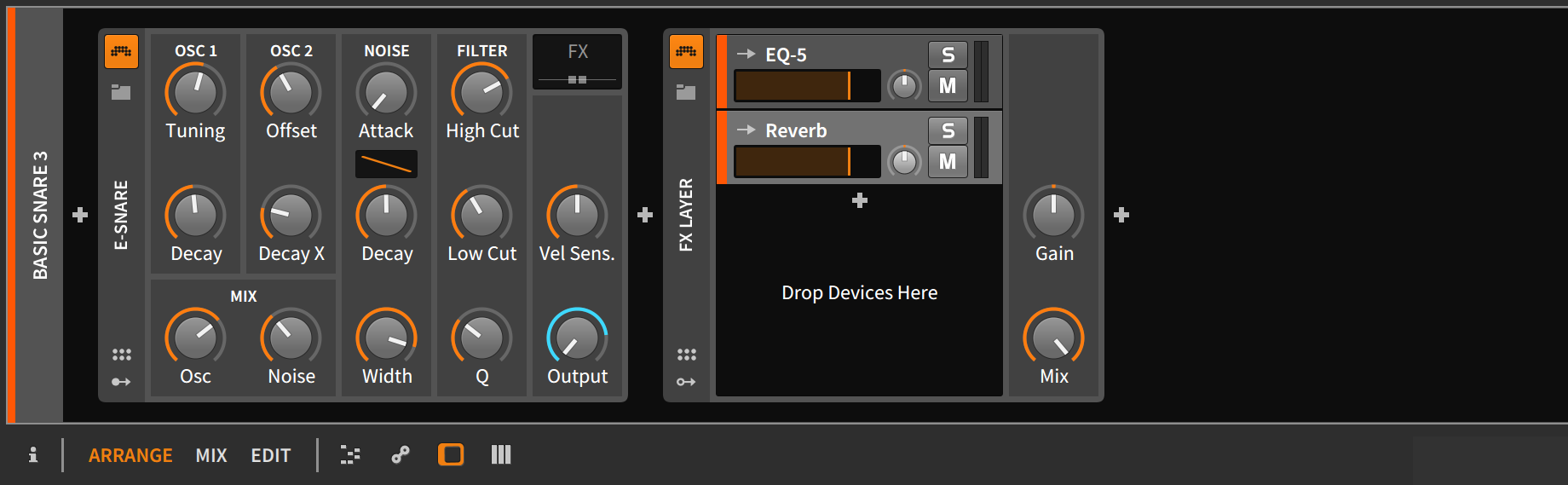Viewport: 1568px width, 485px height.
Task: Open E-SNARE preset folder icon
Action: pyautogui.click(x=121, y=92)
